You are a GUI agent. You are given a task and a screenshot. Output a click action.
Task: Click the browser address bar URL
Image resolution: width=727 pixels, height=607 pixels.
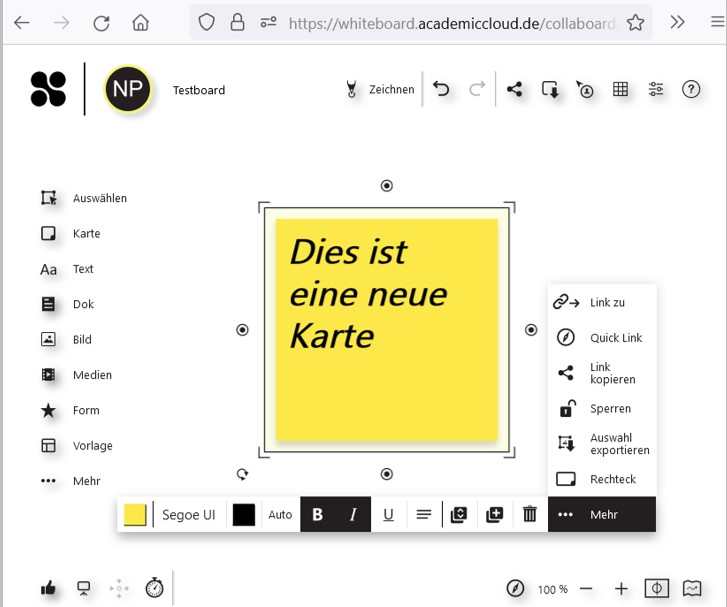pyautogui.click(x=450, y=23)
